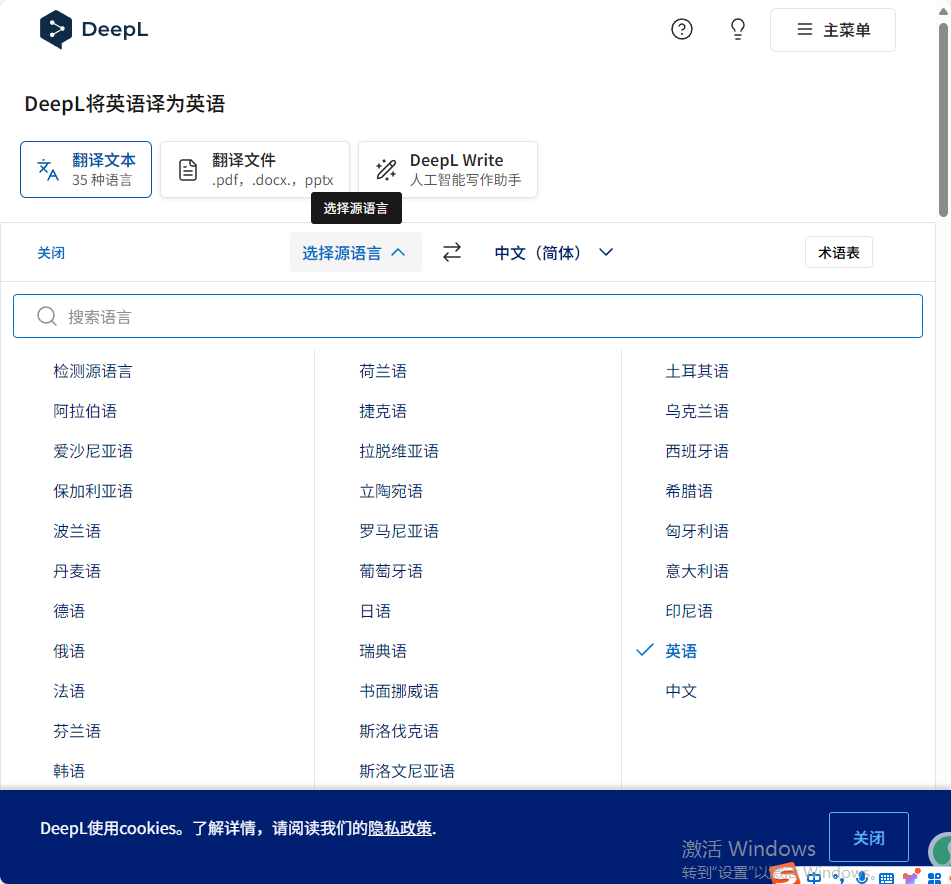Pick 法语 as source language
Image resolution: width=951 pixels, height=884 pixels.
(69, 691)
